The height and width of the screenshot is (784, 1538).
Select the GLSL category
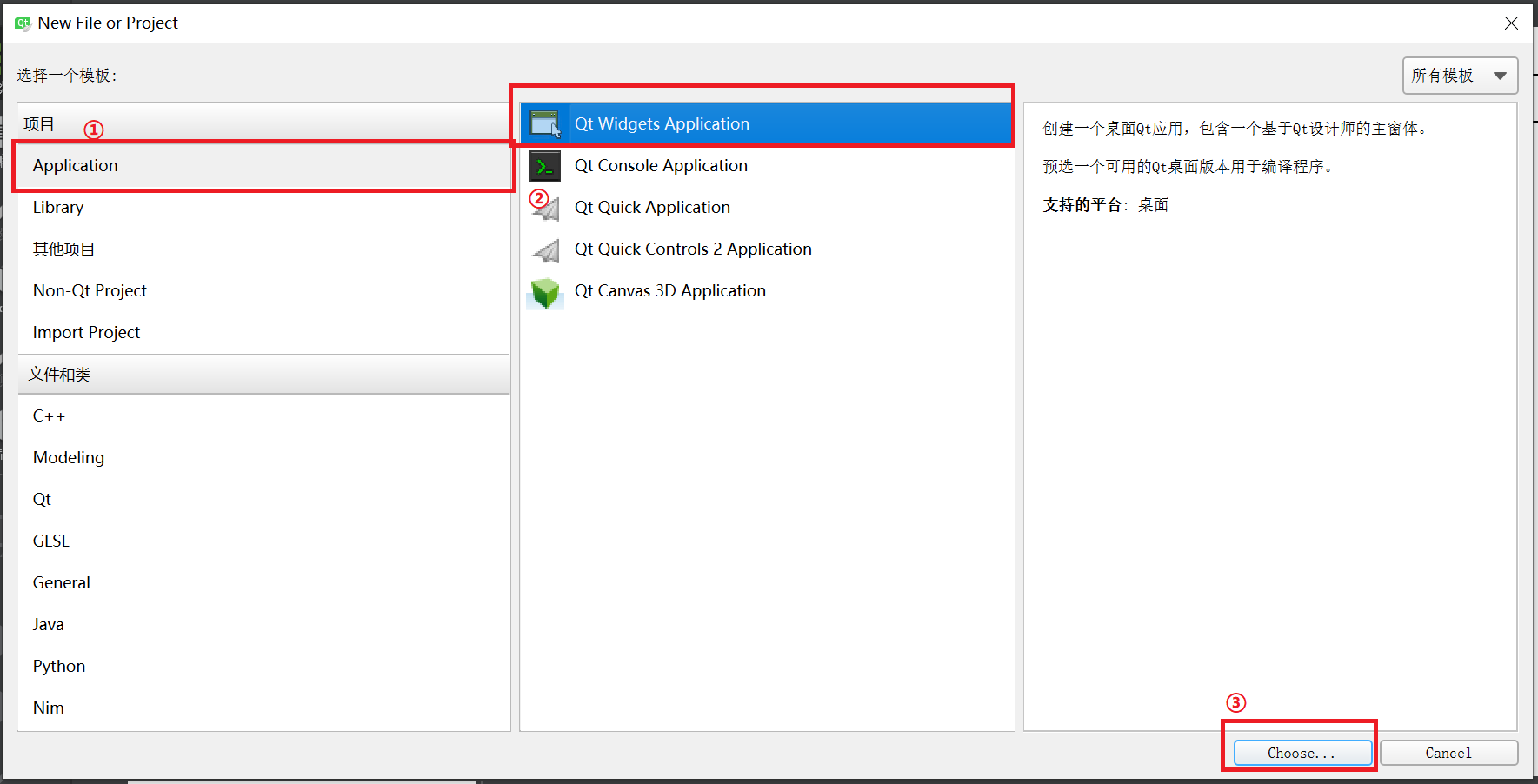[x=263, y=541]
